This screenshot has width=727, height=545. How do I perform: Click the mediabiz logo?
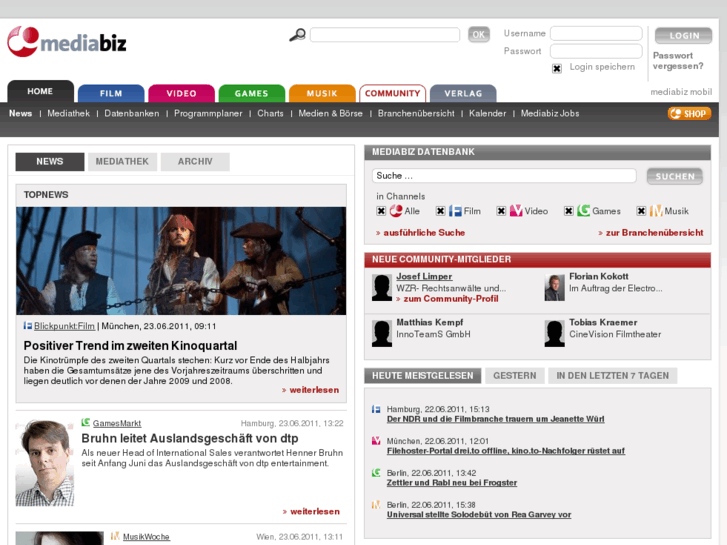pos(67,42)
